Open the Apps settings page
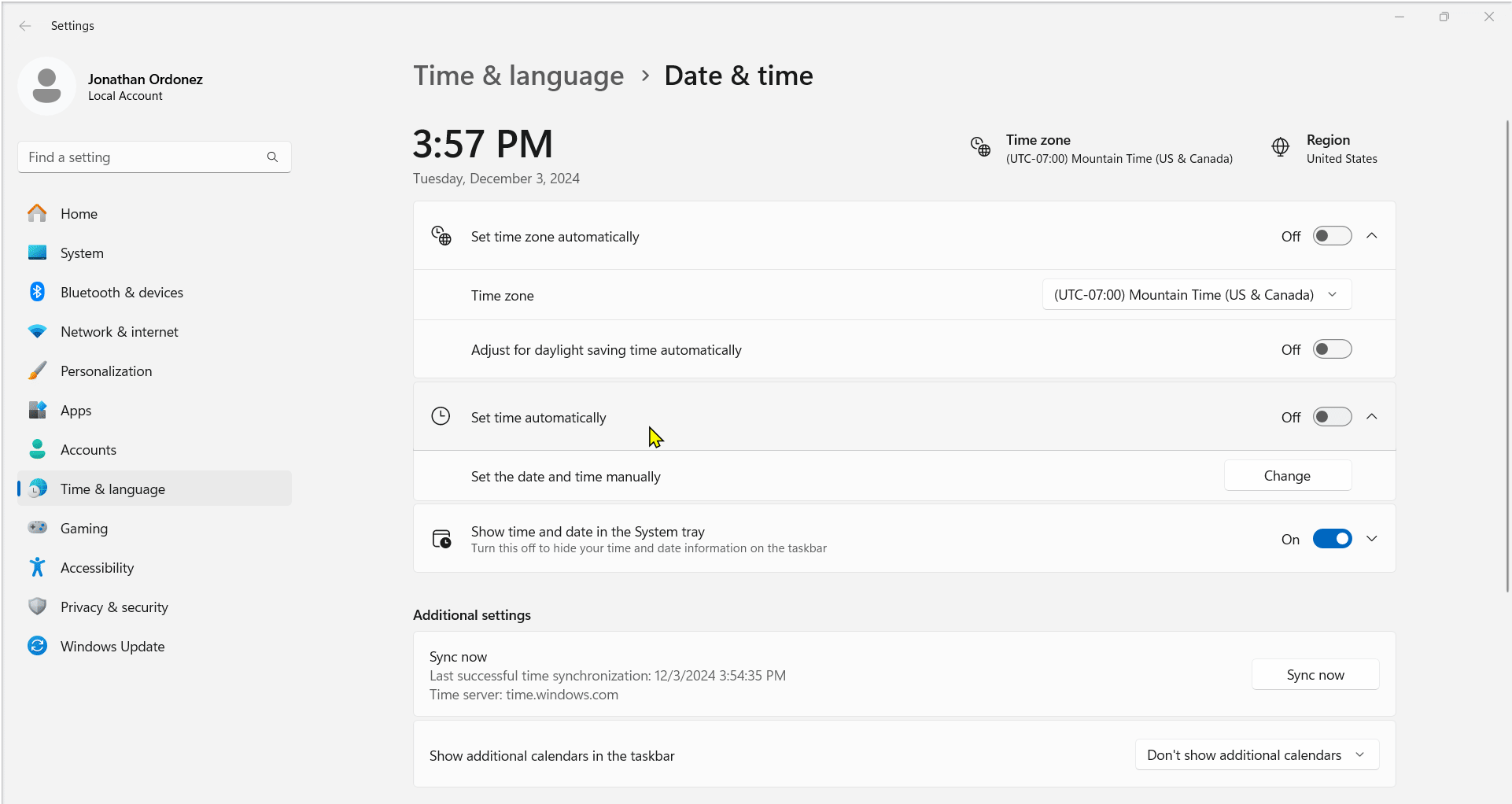 pyautogui.click(x=76, y=410)
